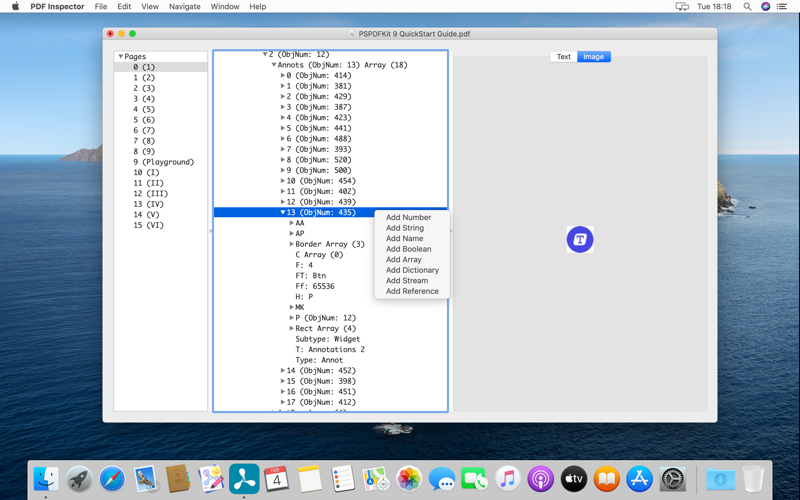800x500 pixels.
Task: Open Contacts book icon in dock
Action: coord(178,479)
